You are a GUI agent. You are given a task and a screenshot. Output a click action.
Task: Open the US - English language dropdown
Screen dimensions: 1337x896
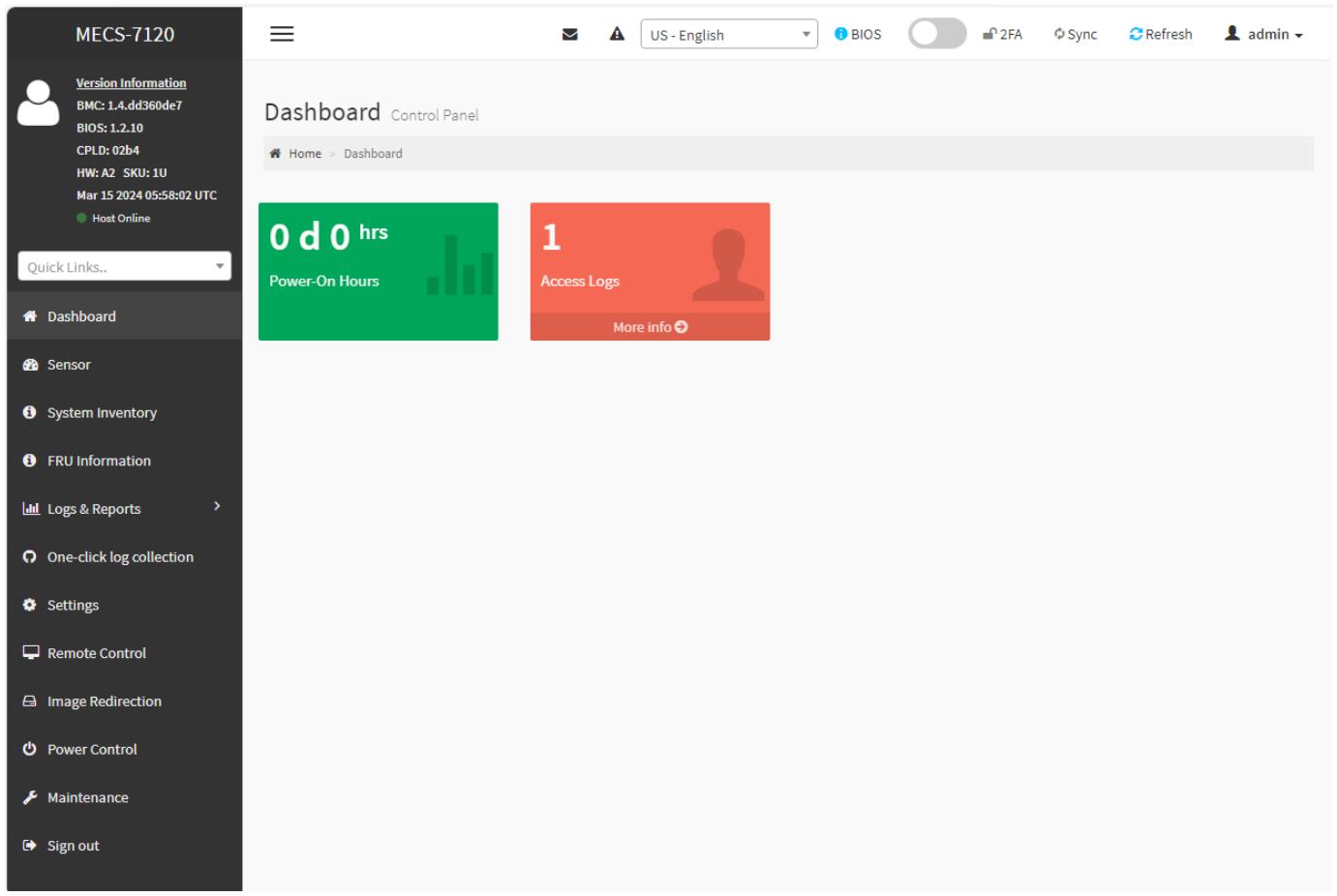pyautogui.click(x=729, y=34)
